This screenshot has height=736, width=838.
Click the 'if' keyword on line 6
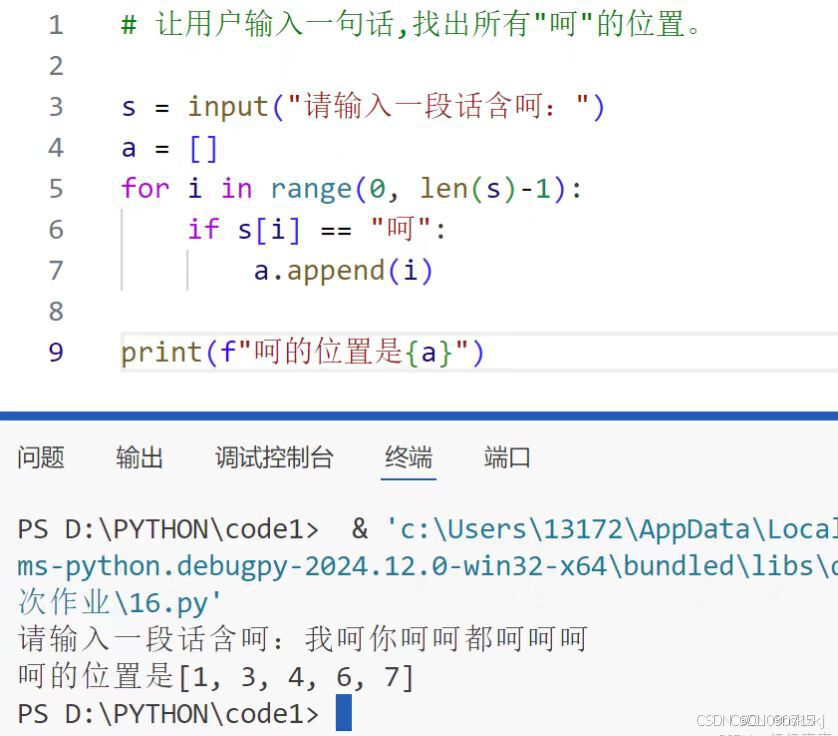click(x=204, y=229)
